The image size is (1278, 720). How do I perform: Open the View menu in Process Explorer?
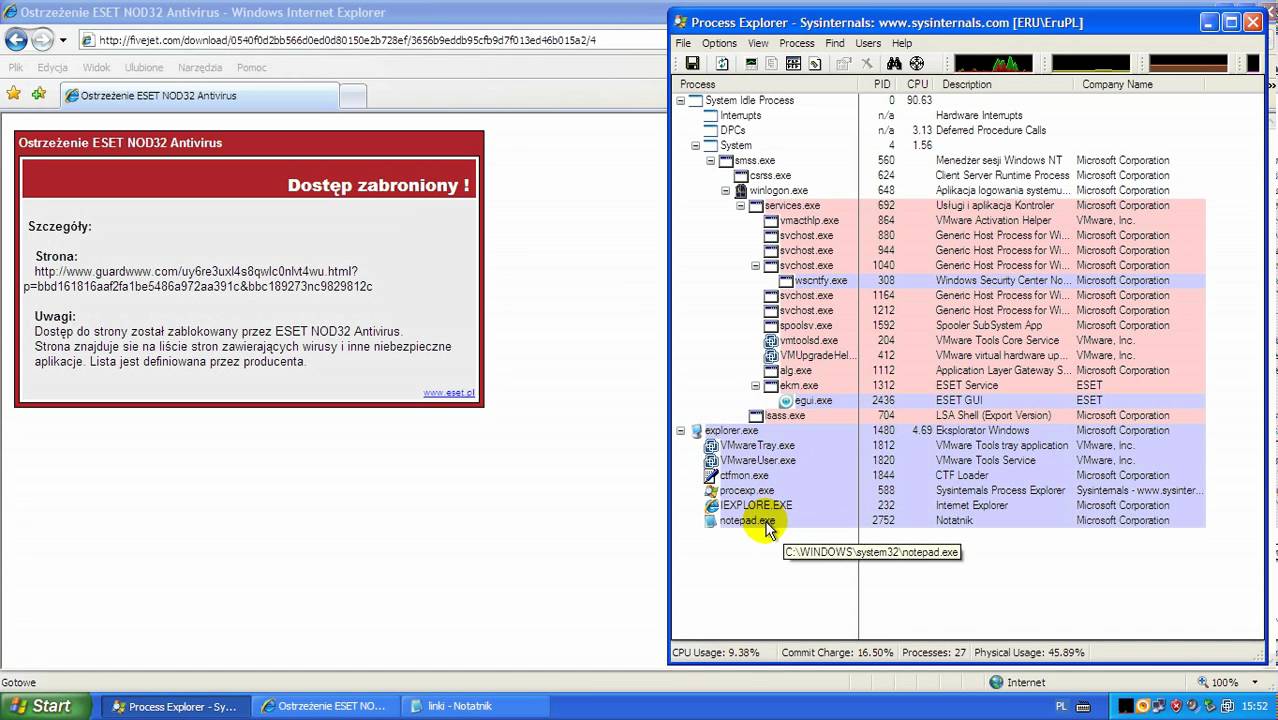pos(758,43)
